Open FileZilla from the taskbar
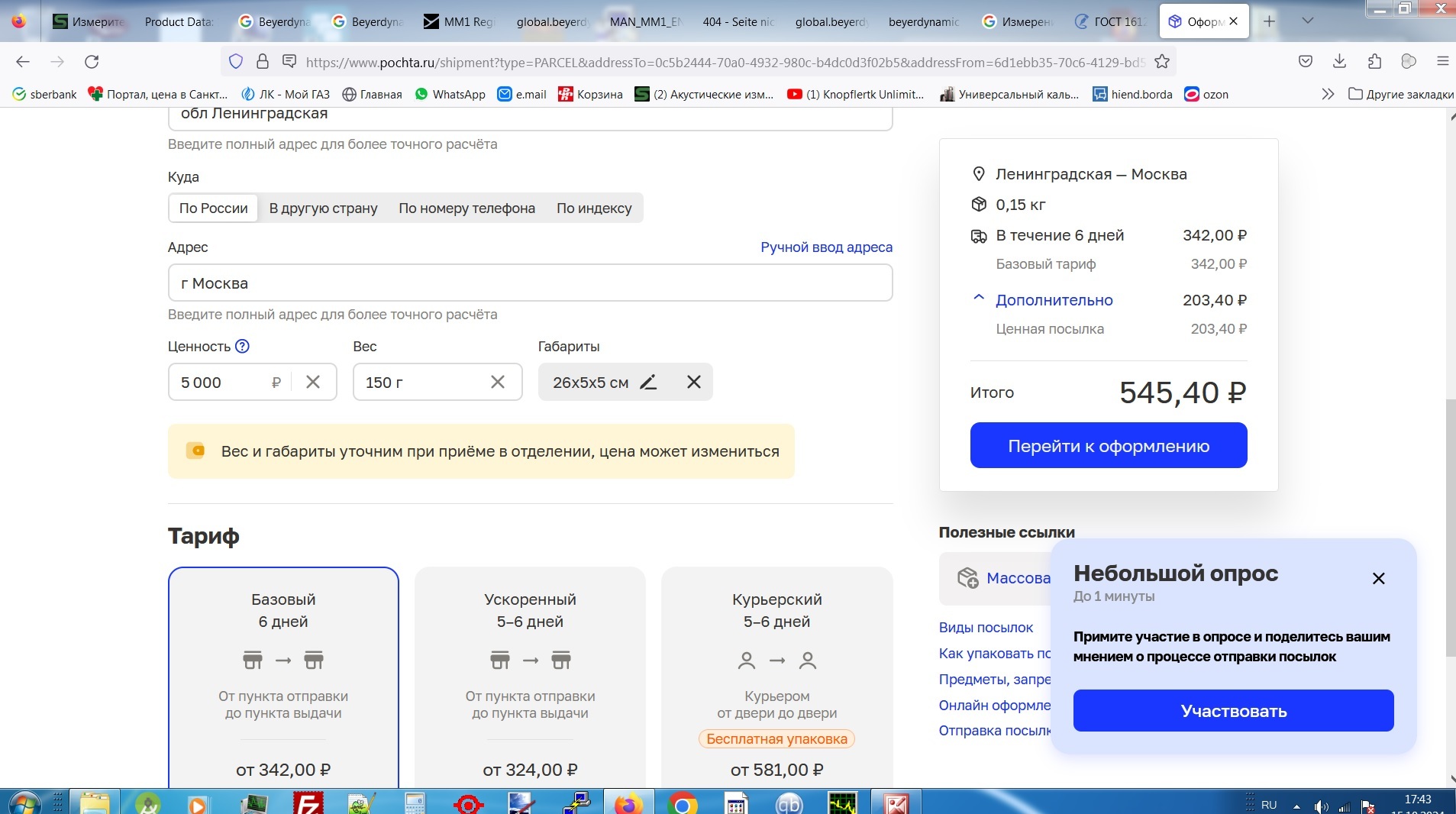Screen dimensions: 1456x814 [308, 804]
